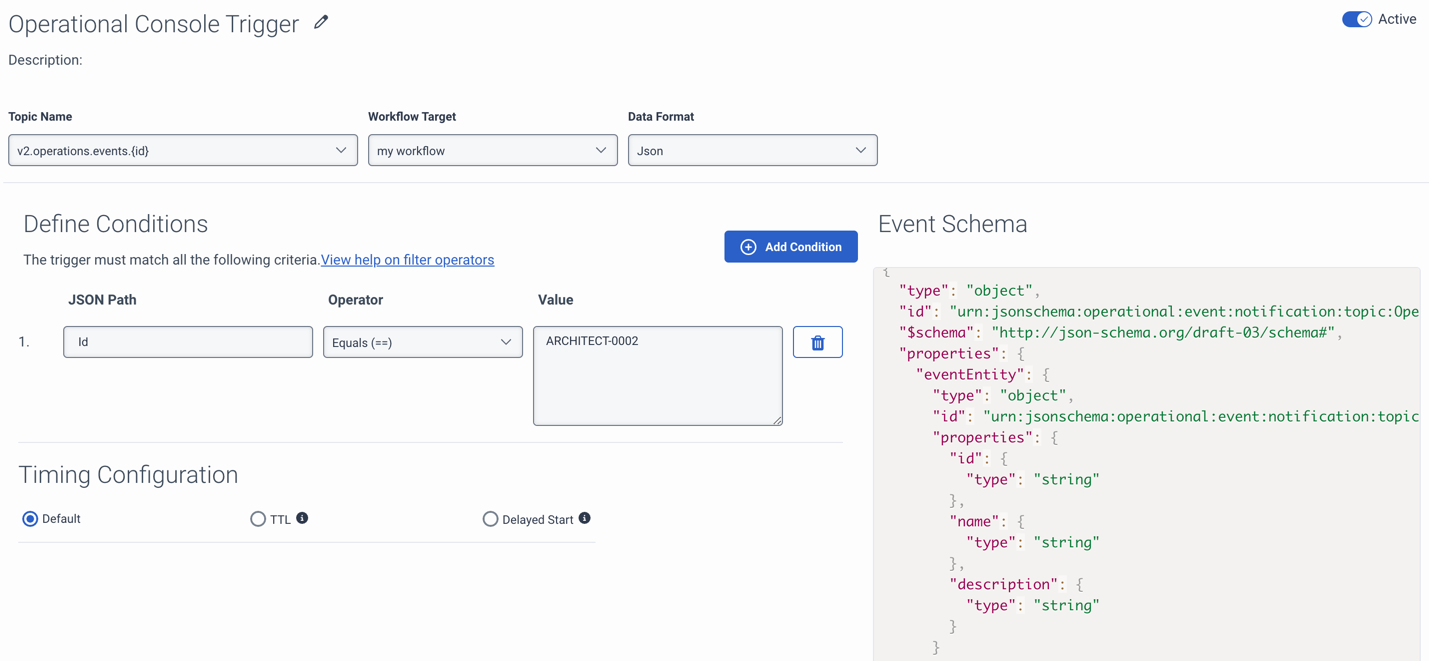Click the info icon beside Delayed Start
1429x661 pixels.
click(x=585, y=518)
